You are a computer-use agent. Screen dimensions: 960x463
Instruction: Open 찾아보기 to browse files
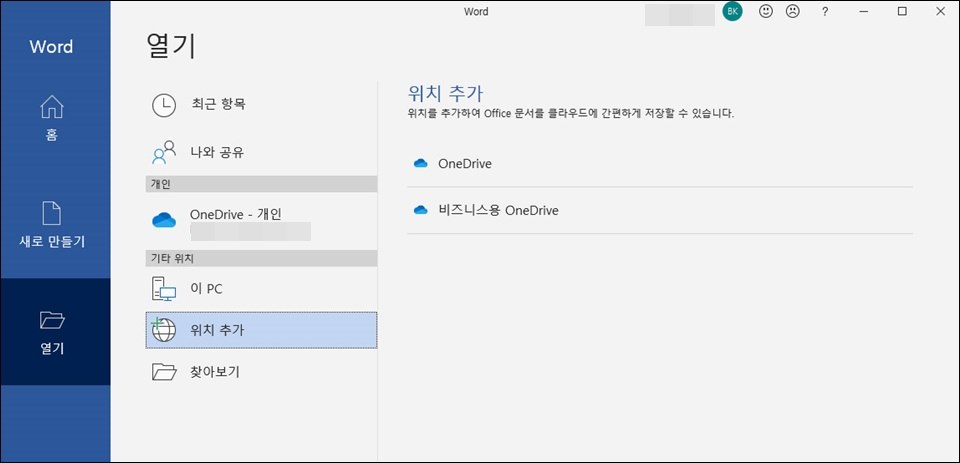[x=261, y=372]
